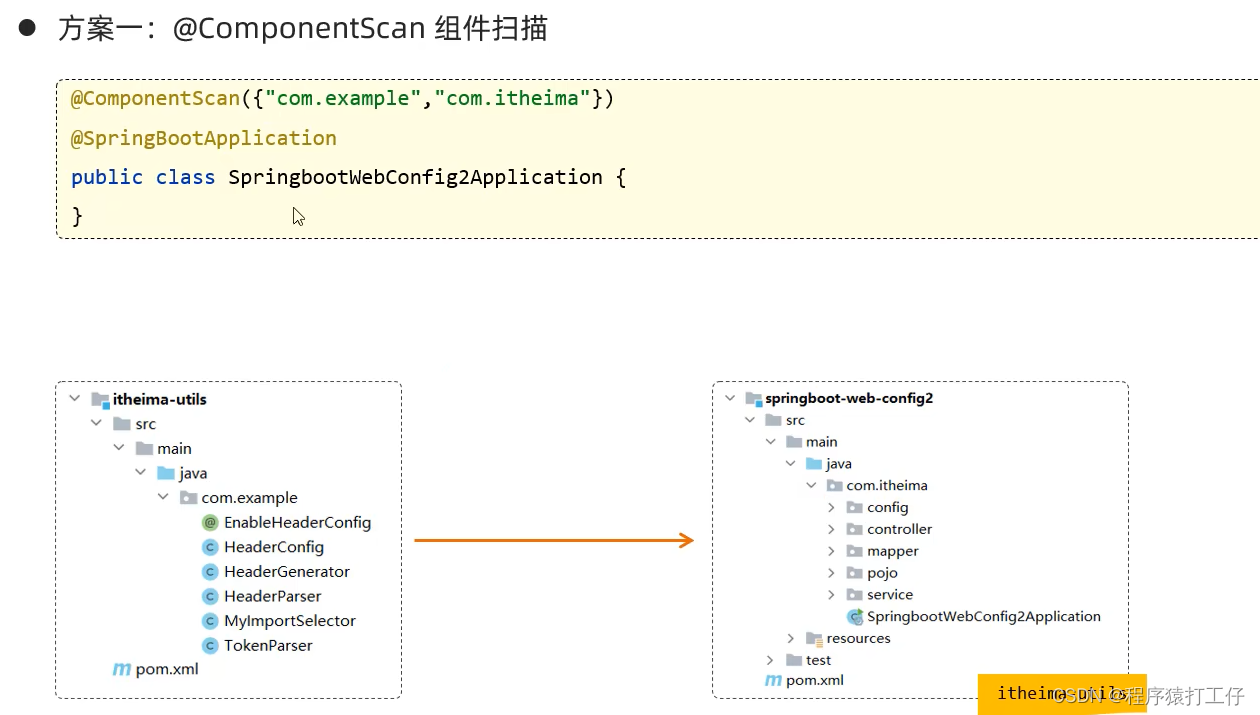Click the controller package folder icon

[x=854, y=529]
